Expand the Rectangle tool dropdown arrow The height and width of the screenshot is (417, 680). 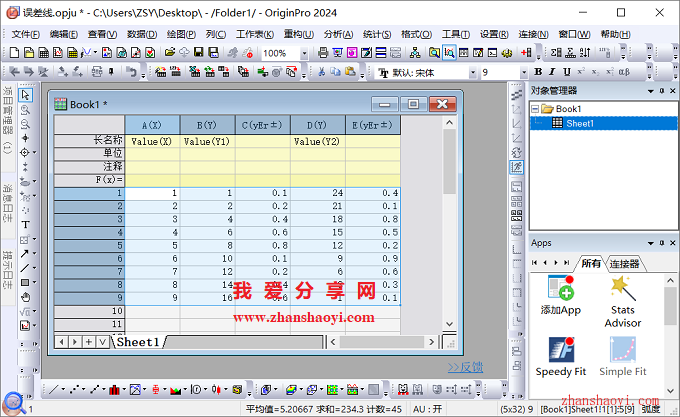pos(35,283)
